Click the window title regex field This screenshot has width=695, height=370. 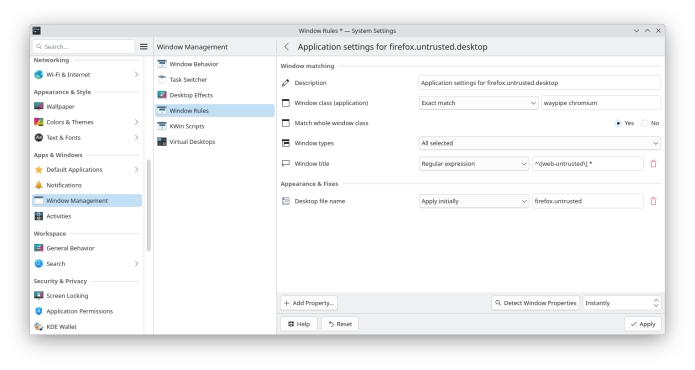pyautogui.click(x=588, y=164)
